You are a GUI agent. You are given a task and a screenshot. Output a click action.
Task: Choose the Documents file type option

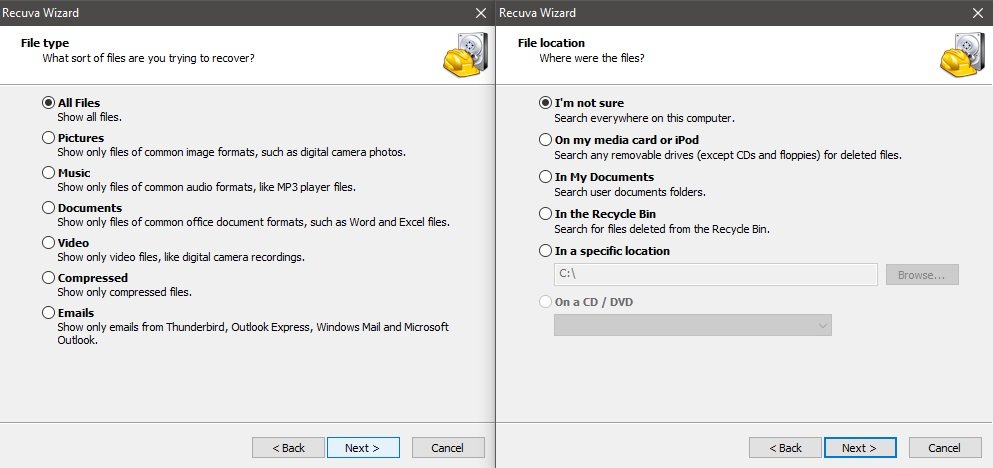click(x=49, y=208)
